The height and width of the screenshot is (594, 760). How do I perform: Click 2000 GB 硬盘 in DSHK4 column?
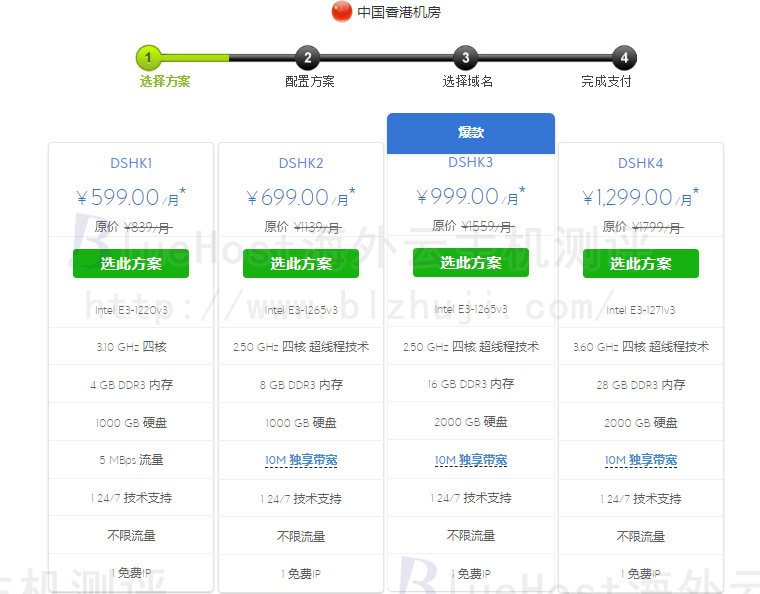coord(641,423)
